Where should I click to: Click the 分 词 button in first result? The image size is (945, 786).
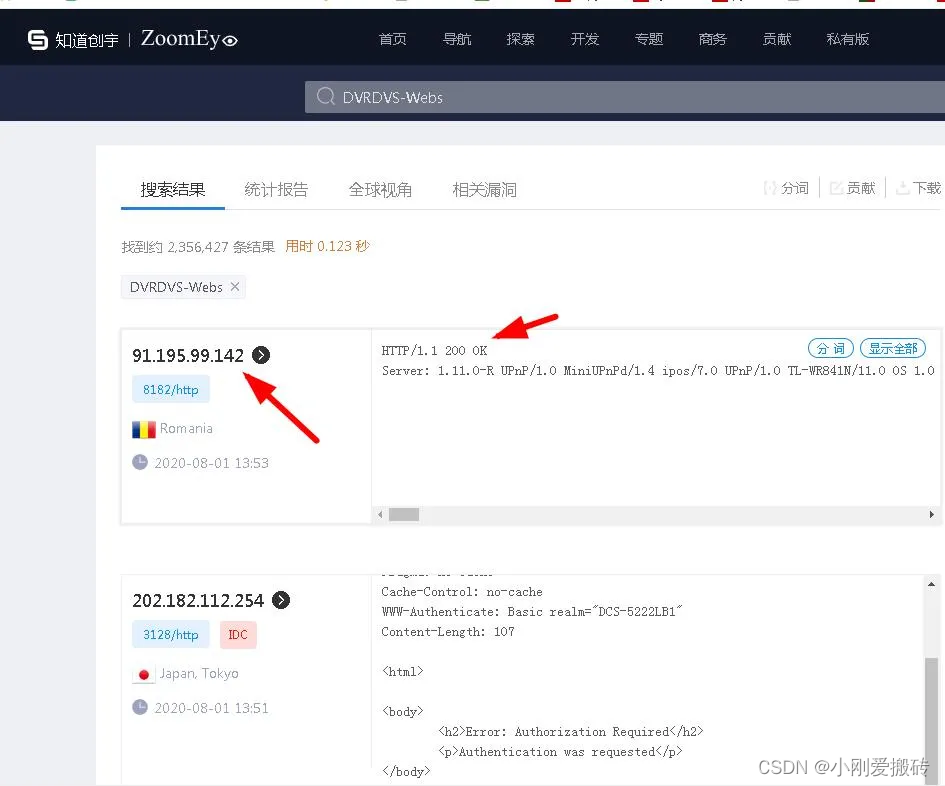click(x=830, y=348)
